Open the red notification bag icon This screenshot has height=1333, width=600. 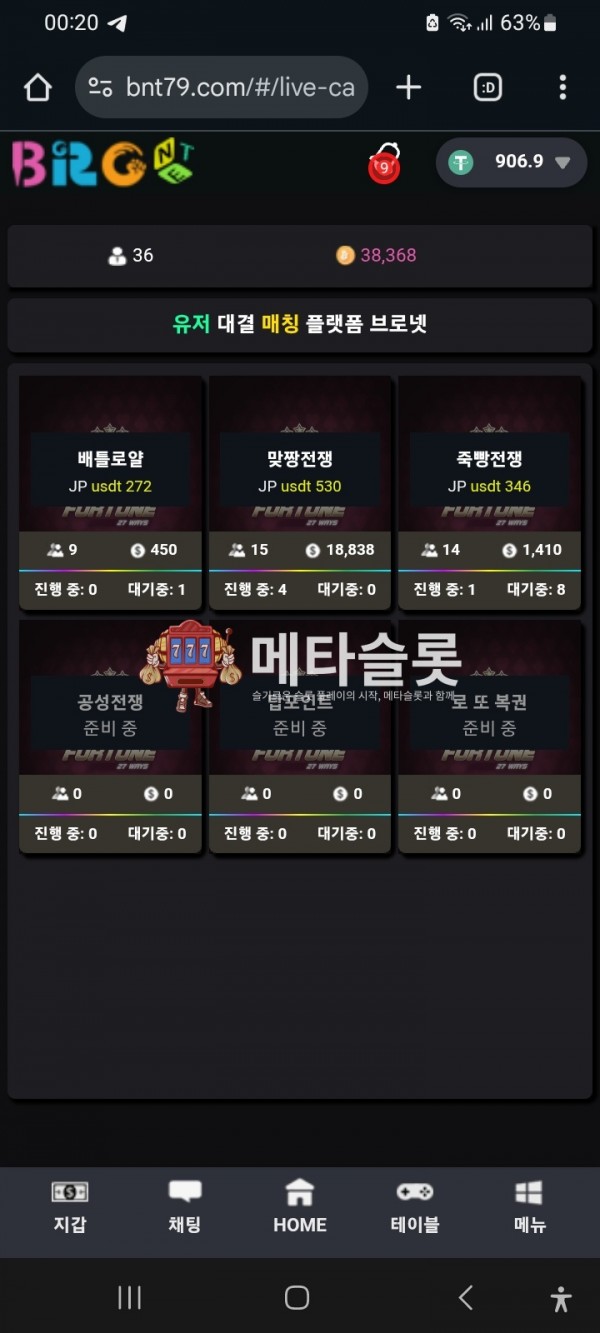click(x=384, y=164)
